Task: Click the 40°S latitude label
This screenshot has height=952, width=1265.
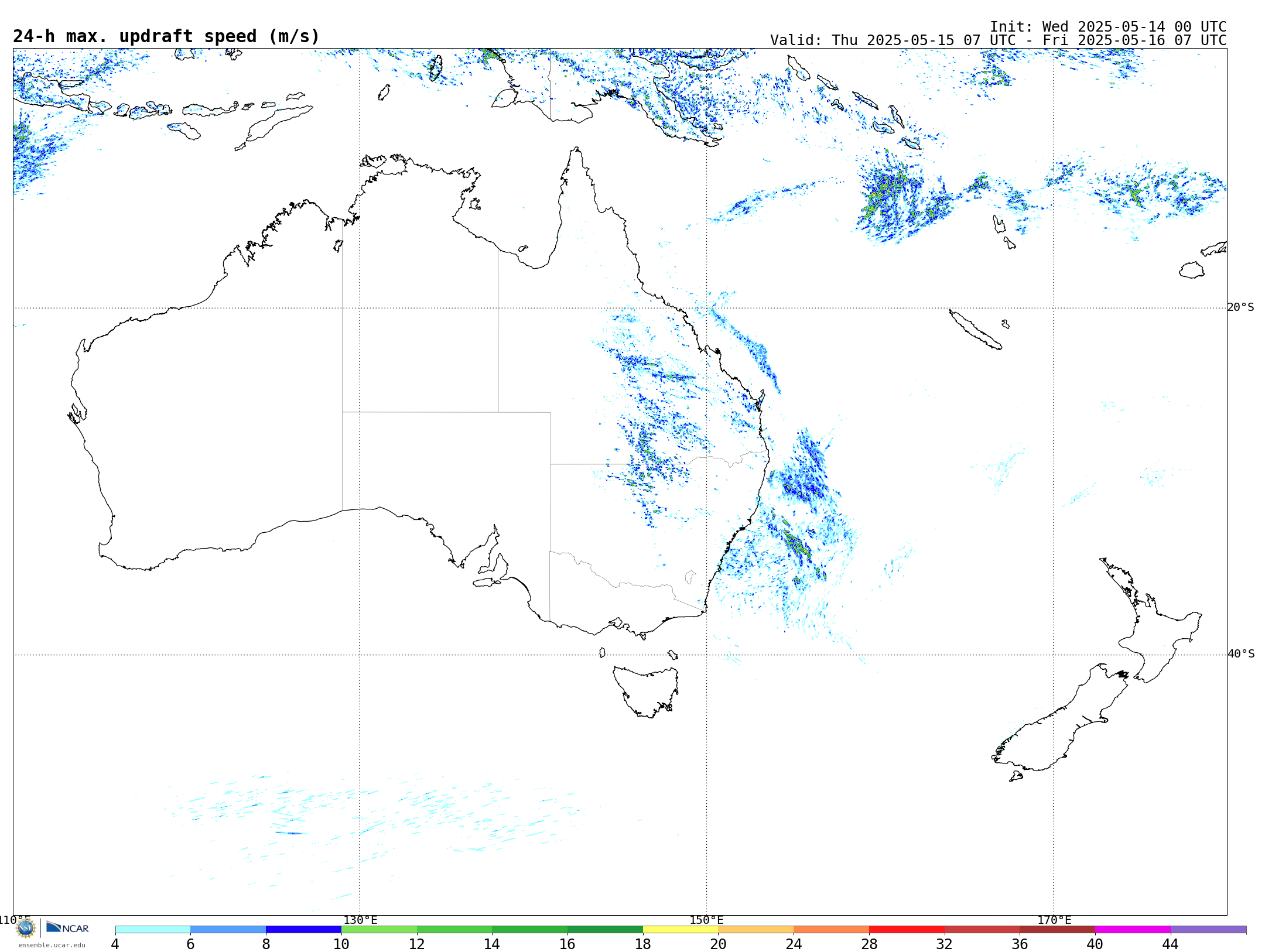Action: (1240, 654)
